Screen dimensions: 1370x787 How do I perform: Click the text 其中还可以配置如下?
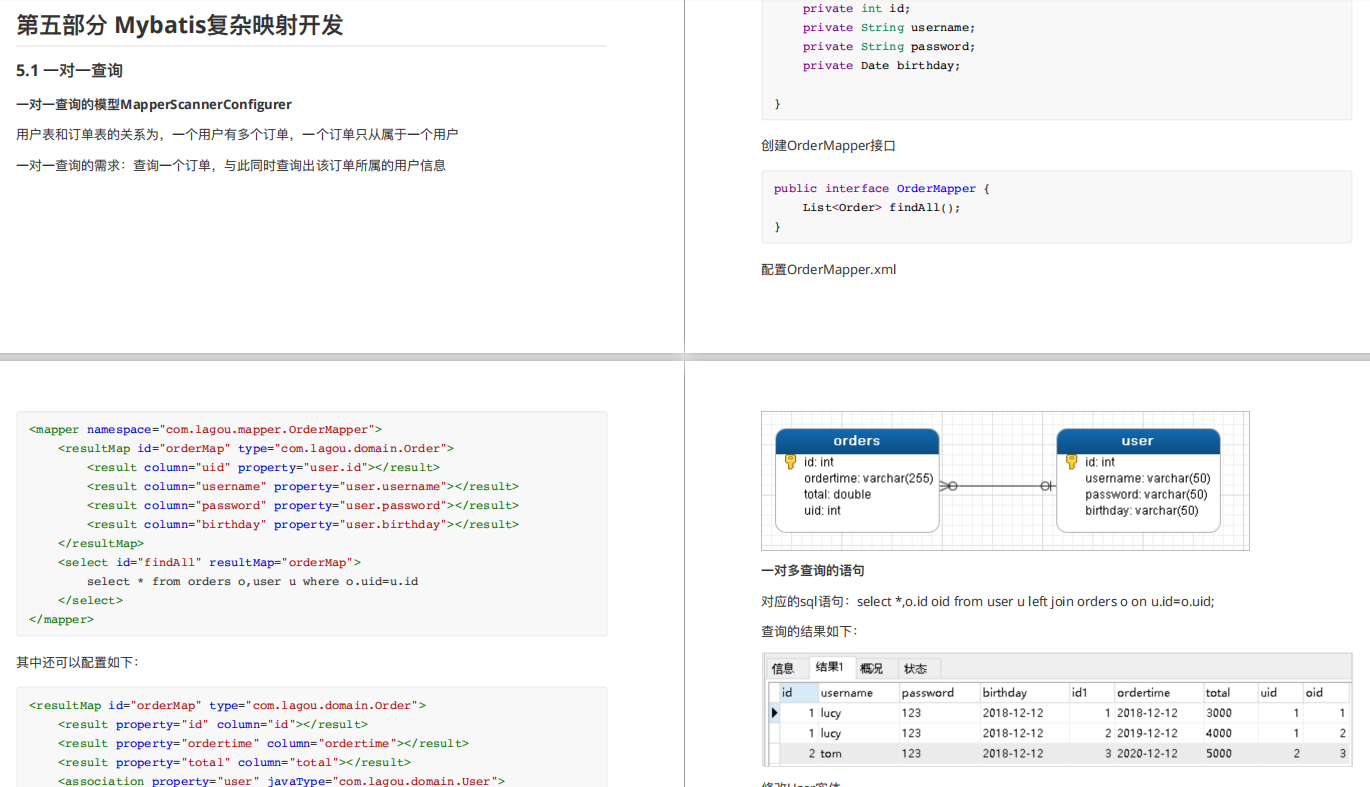(78, 663)
